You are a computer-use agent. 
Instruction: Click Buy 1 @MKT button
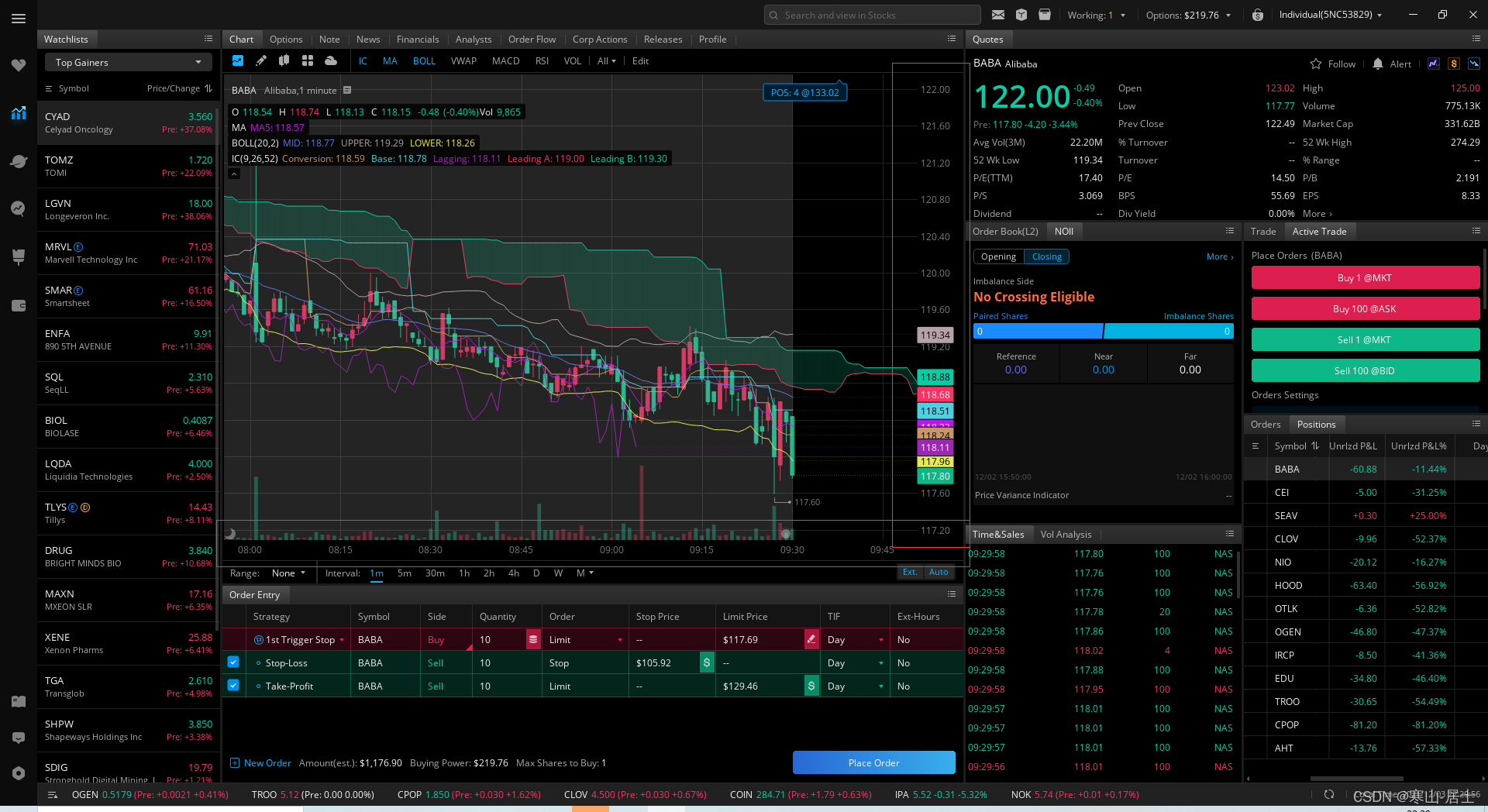tap(1365, 277)
